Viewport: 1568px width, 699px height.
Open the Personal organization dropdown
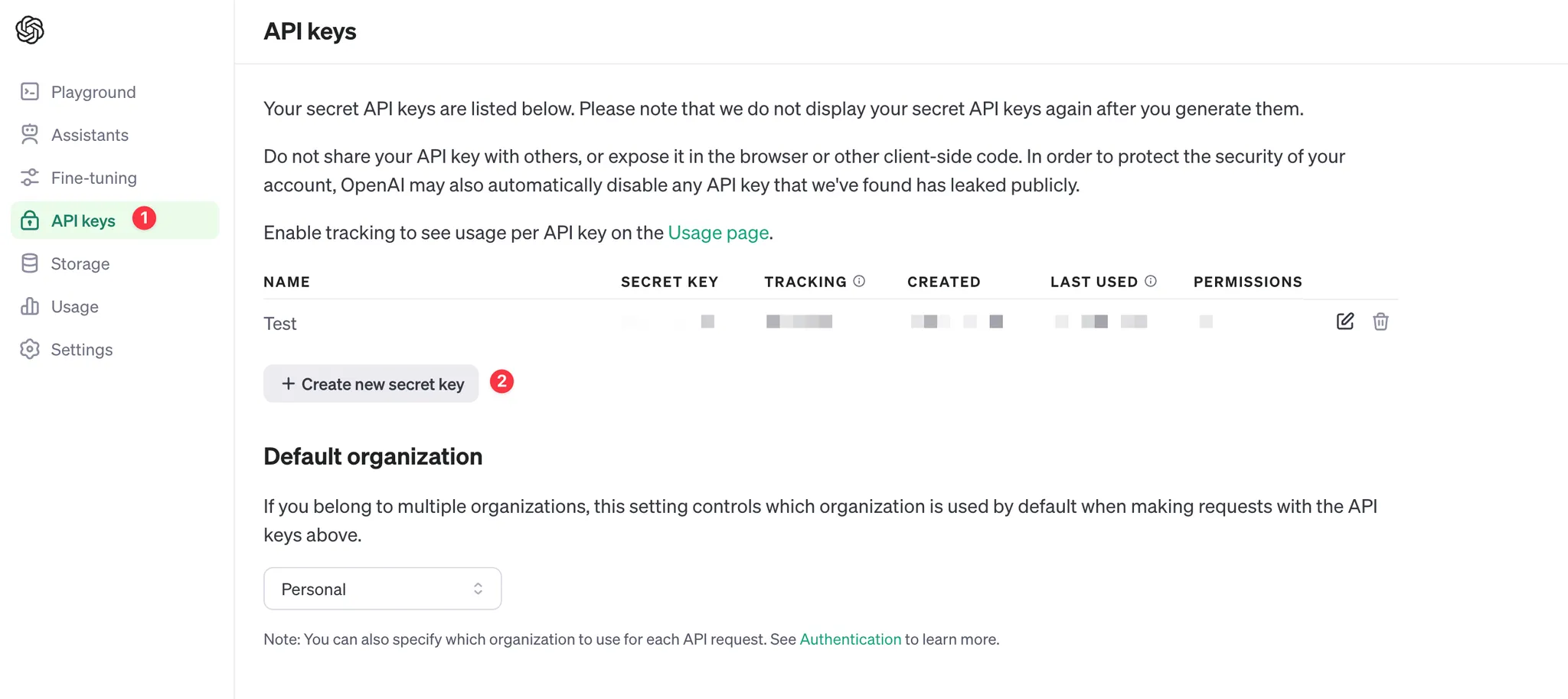383,589
